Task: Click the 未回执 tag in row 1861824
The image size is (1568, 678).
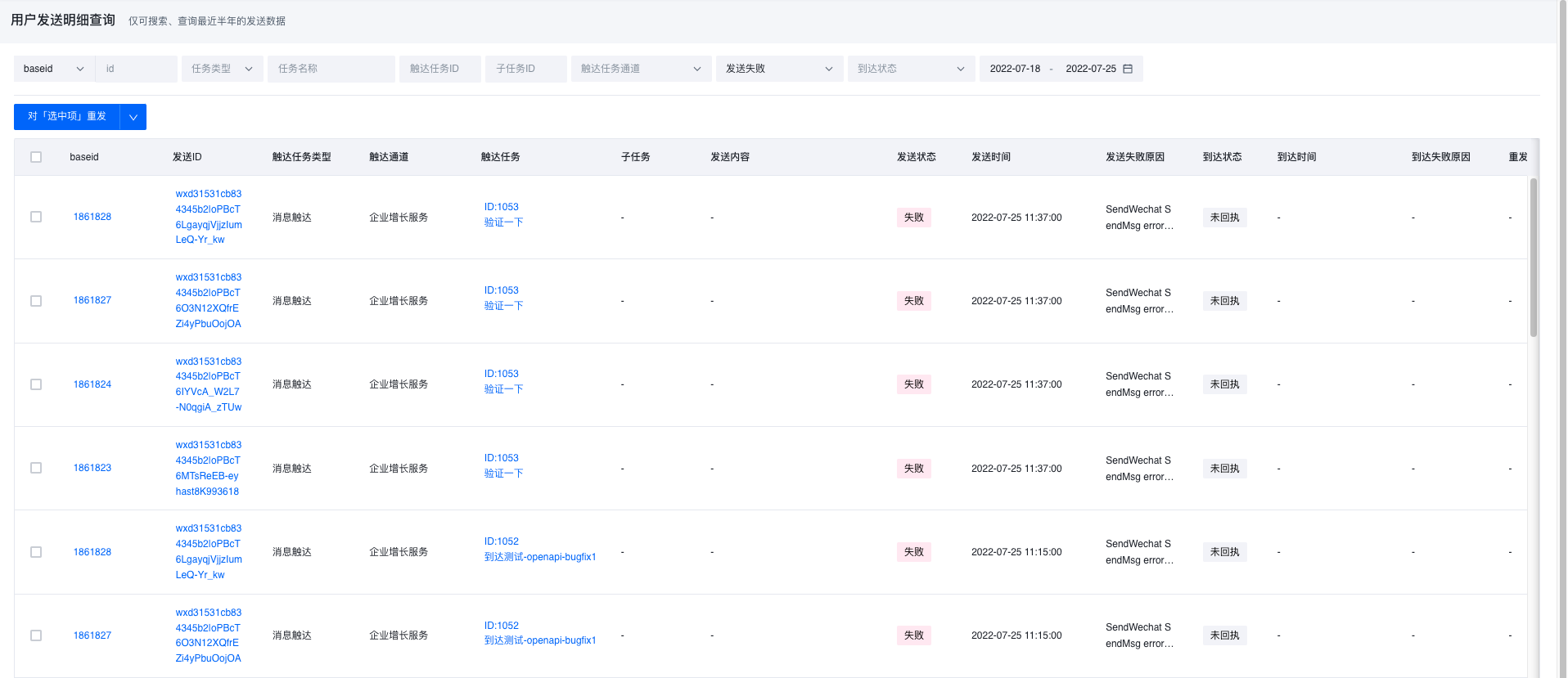Action: coord(1224,384)
